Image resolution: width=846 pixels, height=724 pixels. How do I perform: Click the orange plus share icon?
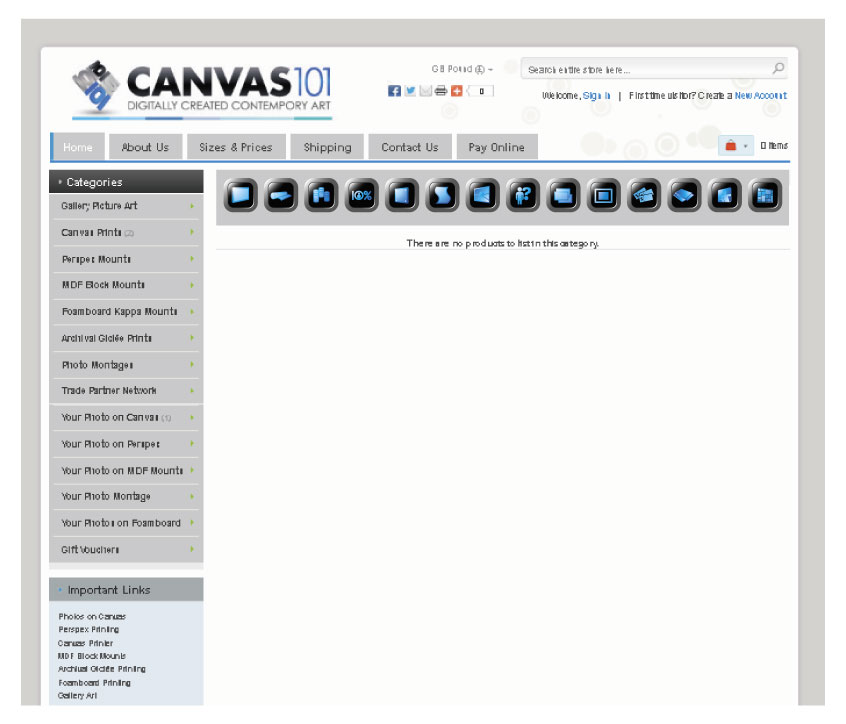pyautogui.click(x=456, y=91)
